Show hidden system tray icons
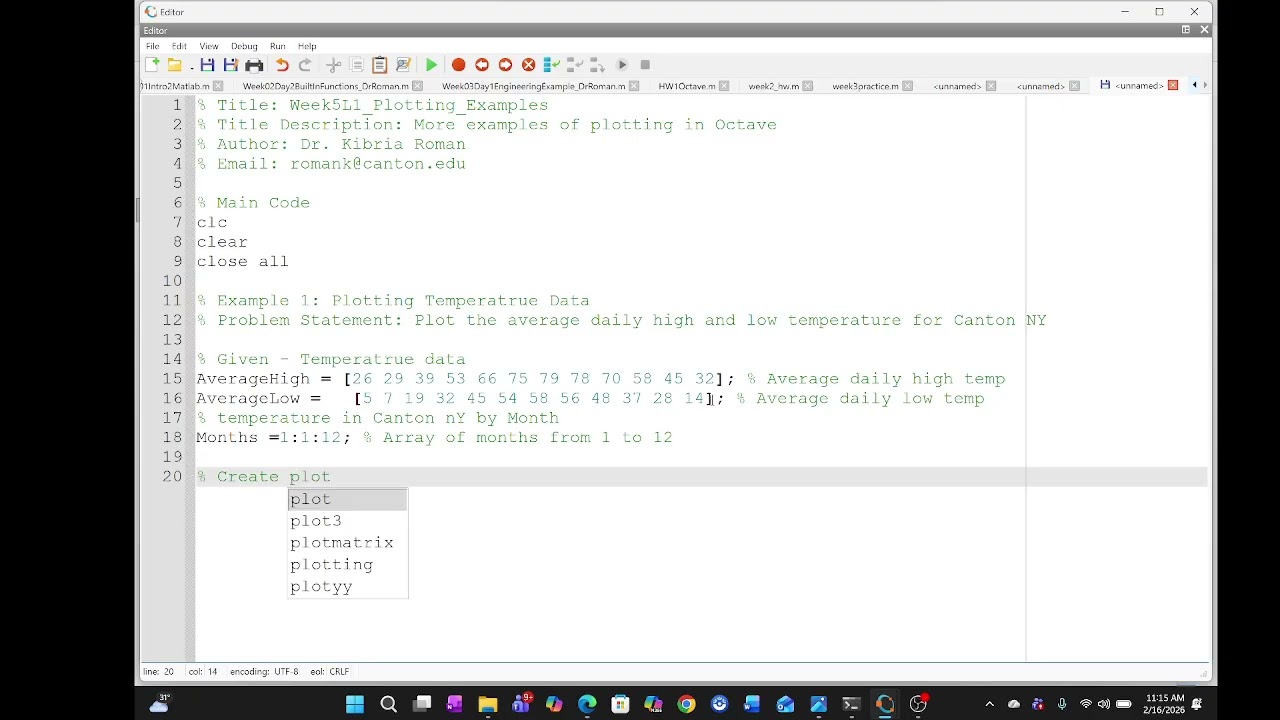Viewport: 1280px width, 720px height. [990, 705]
